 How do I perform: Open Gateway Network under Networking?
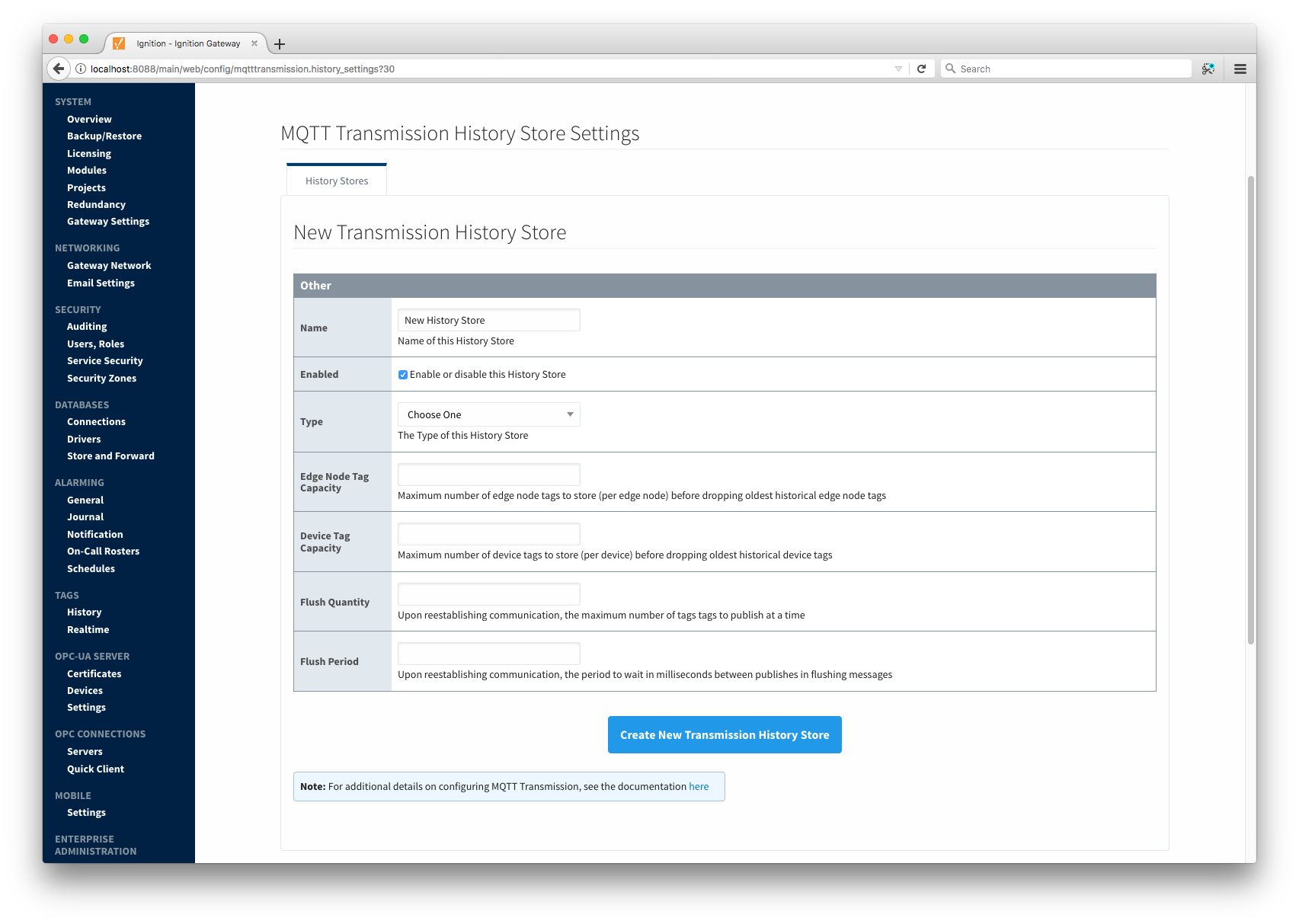[x=109, y=266]
